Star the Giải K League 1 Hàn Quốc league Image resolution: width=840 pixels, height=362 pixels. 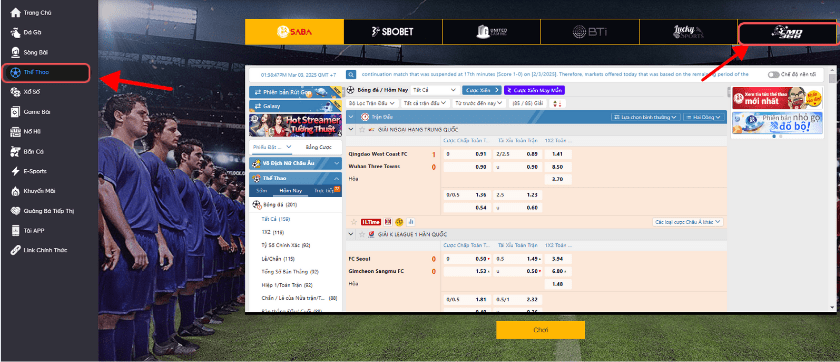tap(362, 234)
